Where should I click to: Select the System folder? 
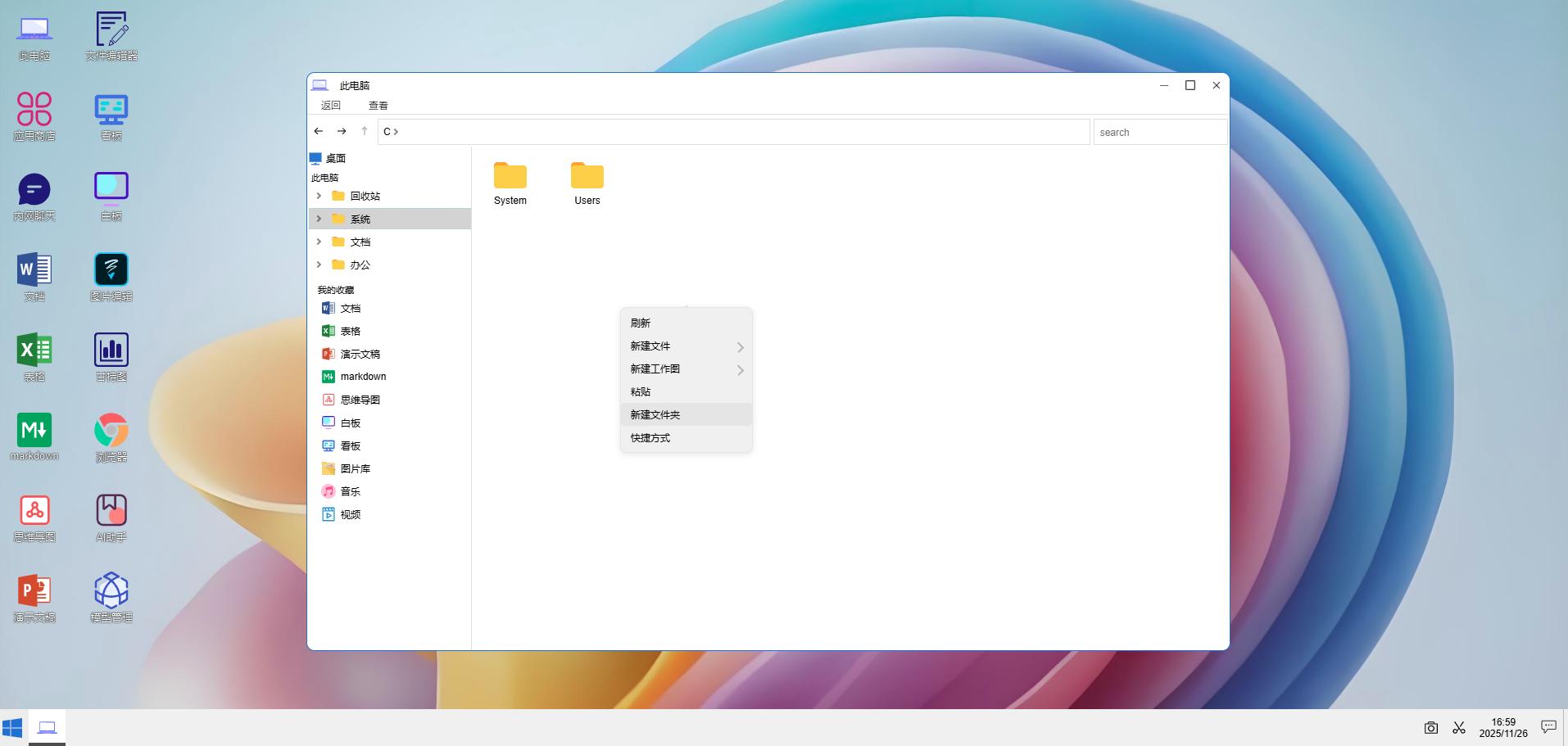pyautogui.click(x=510, y=183)
